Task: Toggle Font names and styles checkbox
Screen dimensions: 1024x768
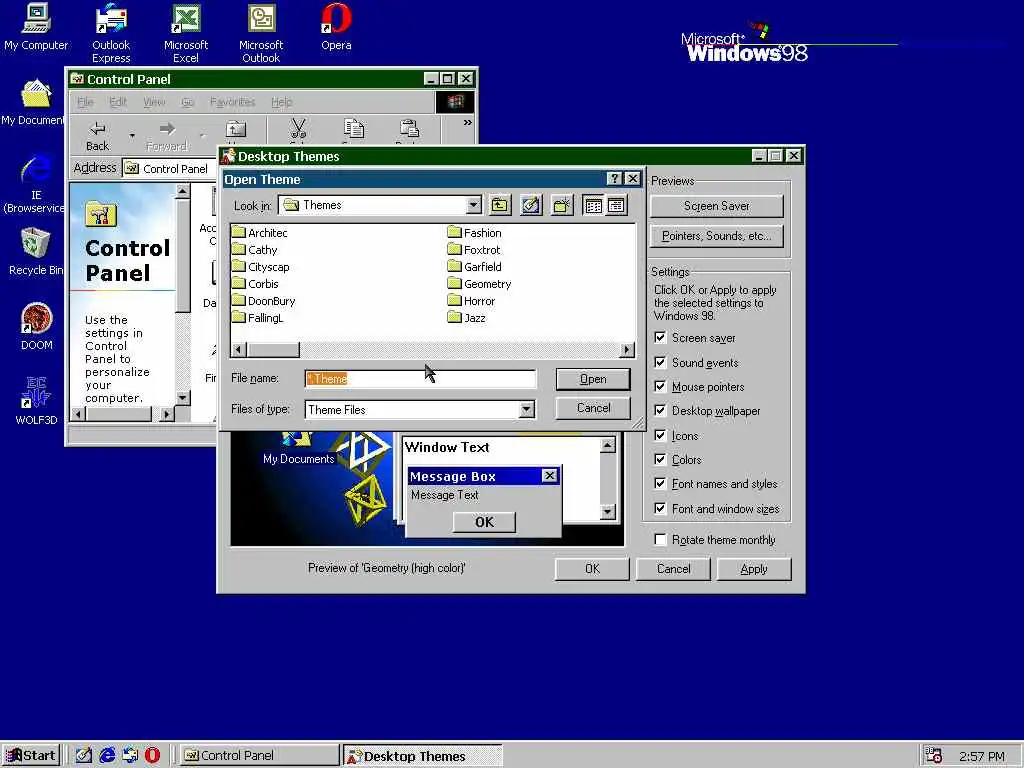Action: coord(660,484)
